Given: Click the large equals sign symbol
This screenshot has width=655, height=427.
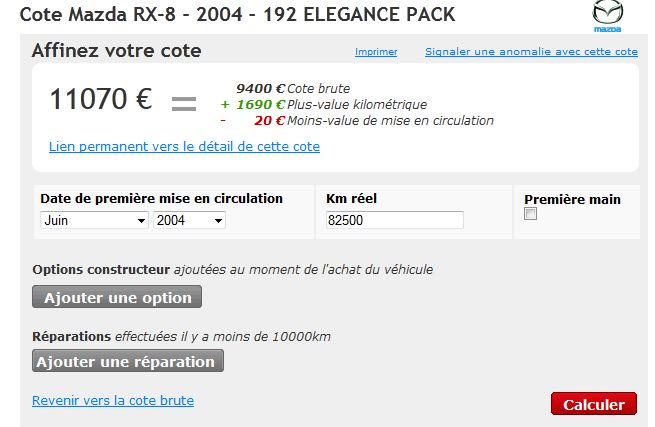Looking at the screenshot, I should [185, 101].
